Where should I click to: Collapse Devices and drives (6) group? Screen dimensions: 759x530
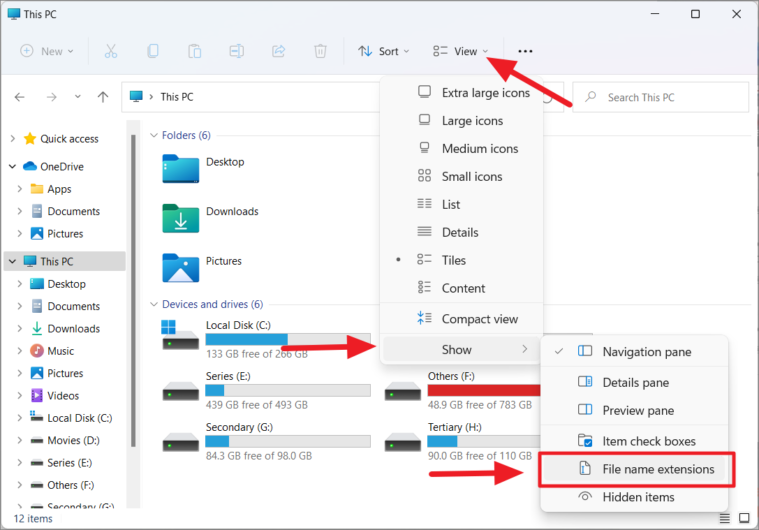pos(153,304)
